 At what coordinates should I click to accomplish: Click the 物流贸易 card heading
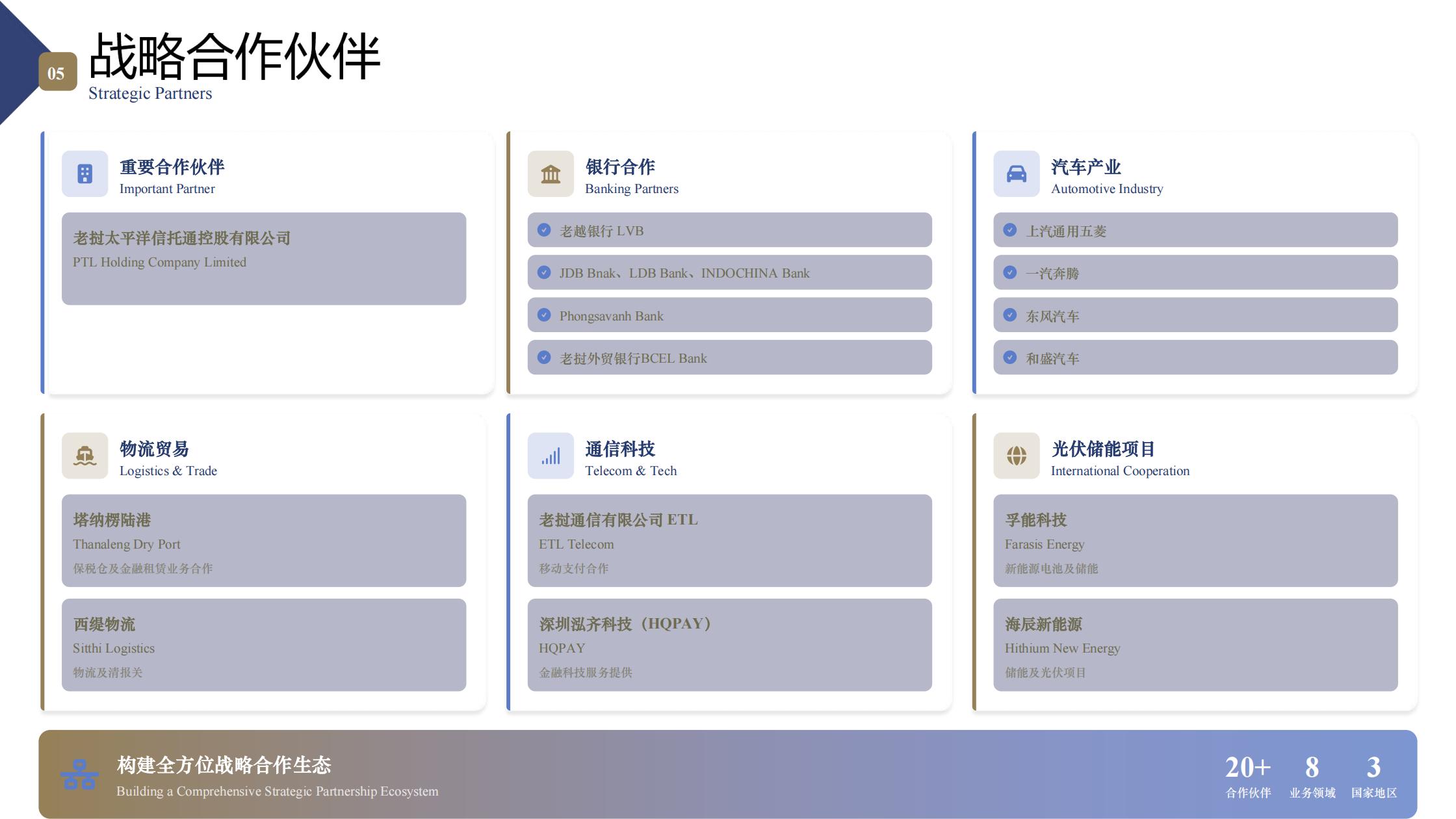coord(155,449)
